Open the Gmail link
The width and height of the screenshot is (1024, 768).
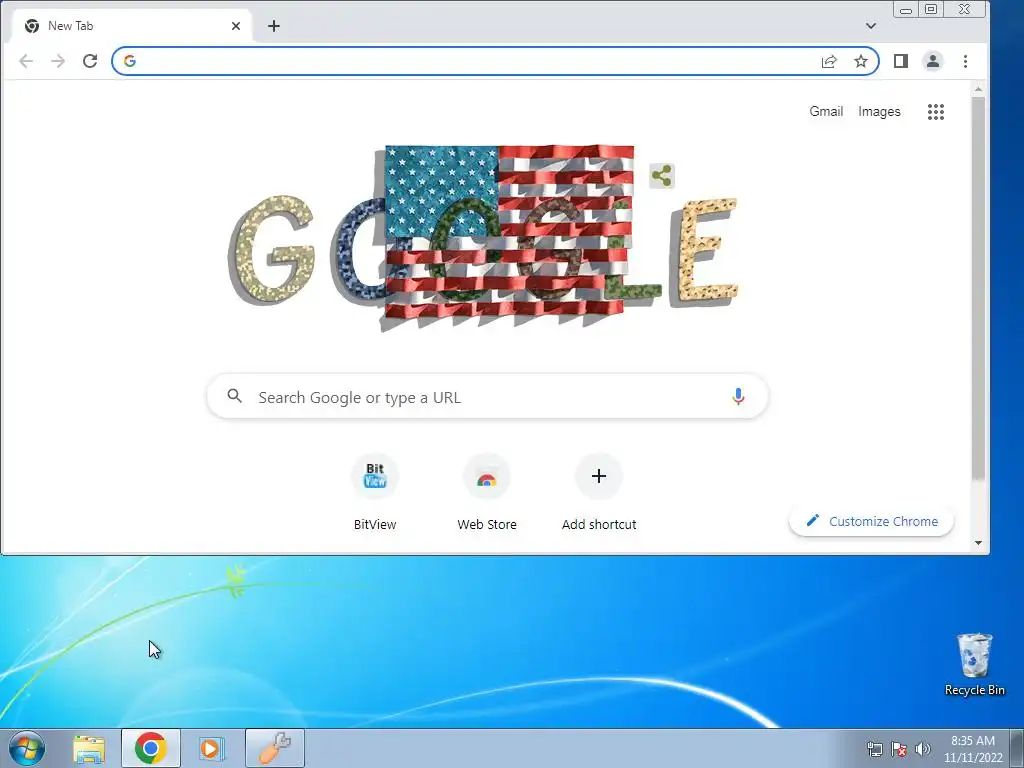(826, 112)
